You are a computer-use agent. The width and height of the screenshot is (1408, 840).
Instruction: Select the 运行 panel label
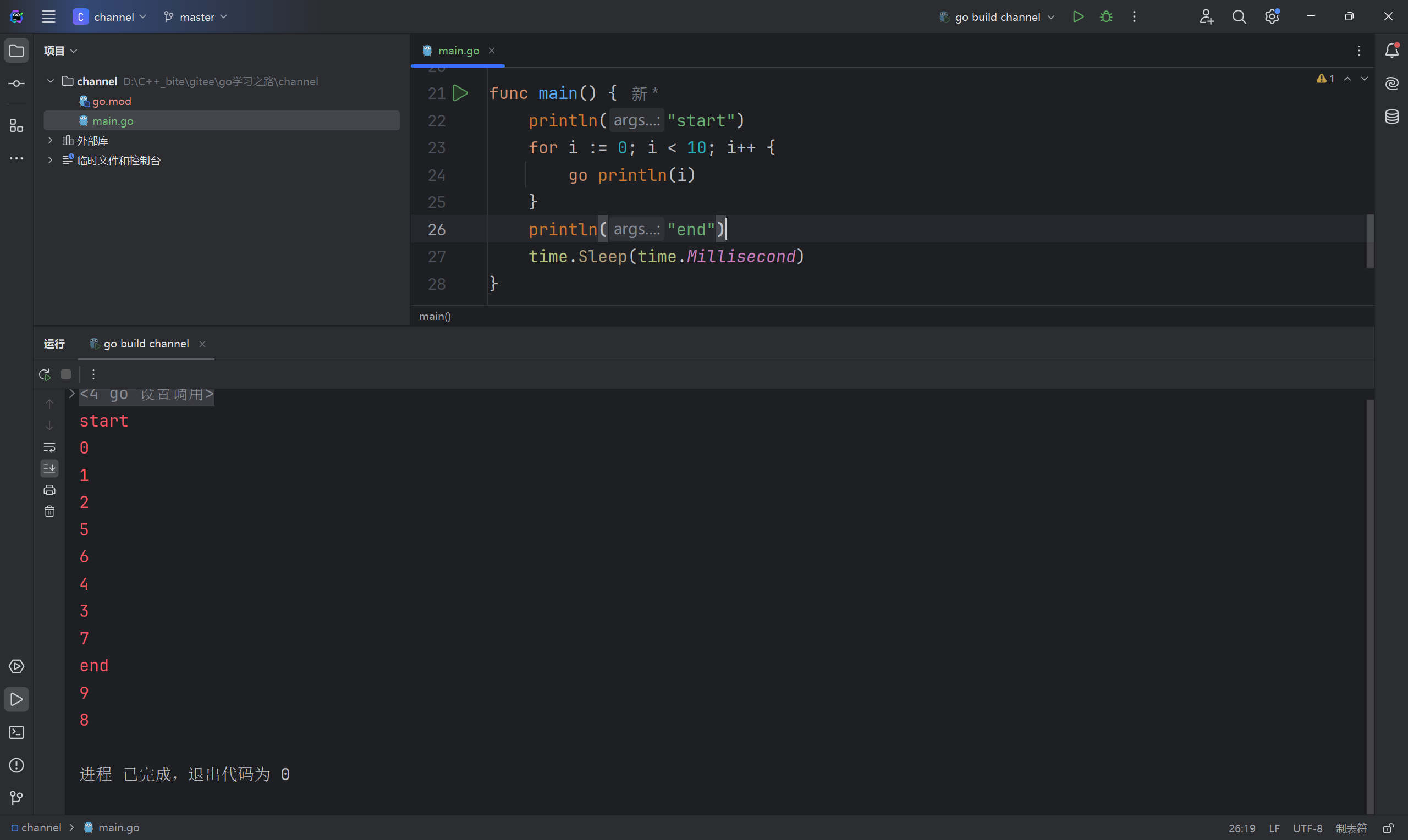pos(54,344)
